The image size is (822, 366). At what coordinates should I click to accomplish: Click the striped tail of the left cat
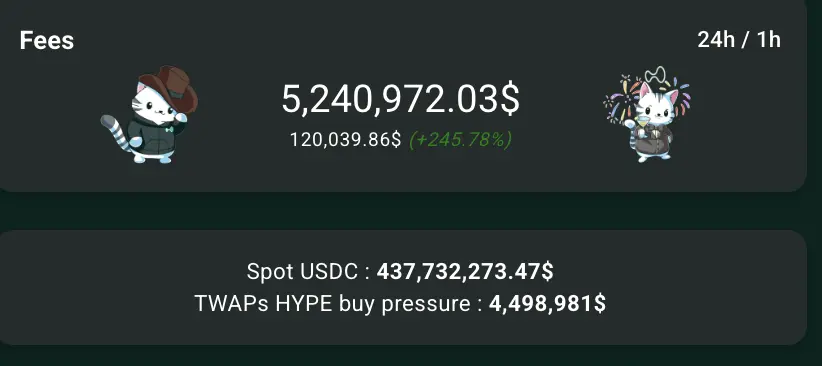[x=117, y=133]
